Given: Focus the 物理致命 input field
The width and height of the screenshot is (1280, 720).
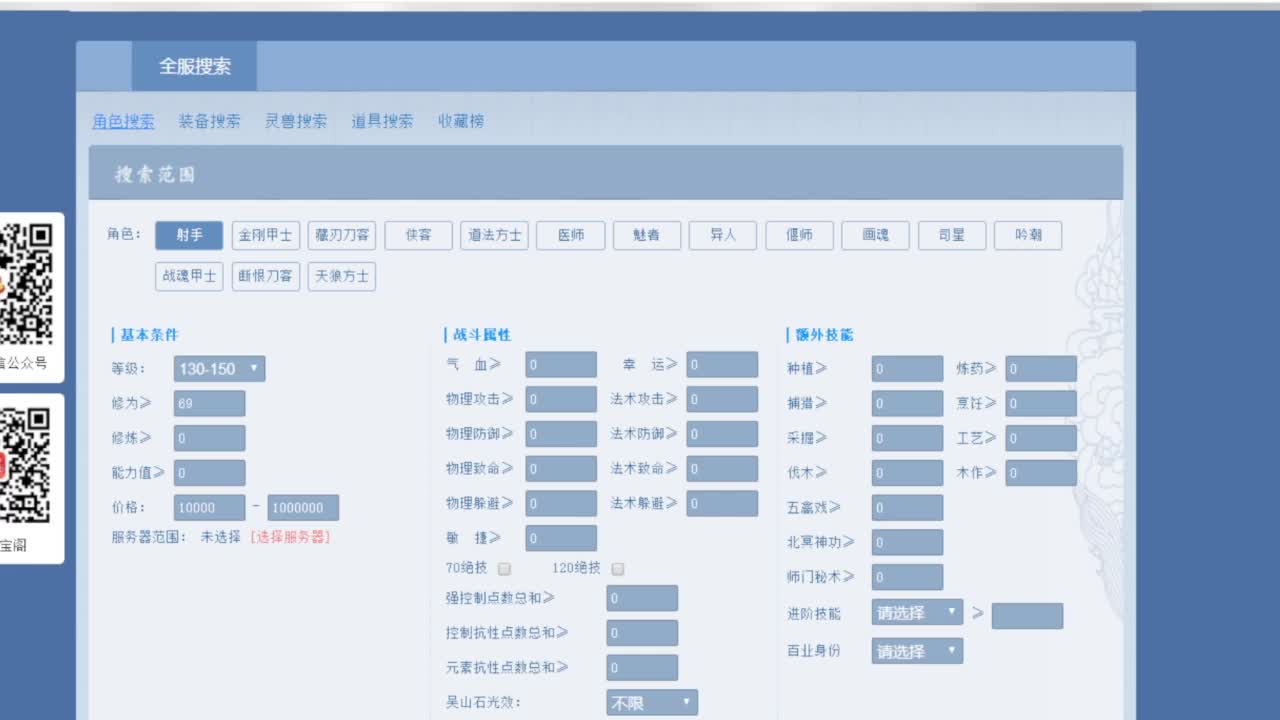Looking at the screenshot, I should click(561, 468).
